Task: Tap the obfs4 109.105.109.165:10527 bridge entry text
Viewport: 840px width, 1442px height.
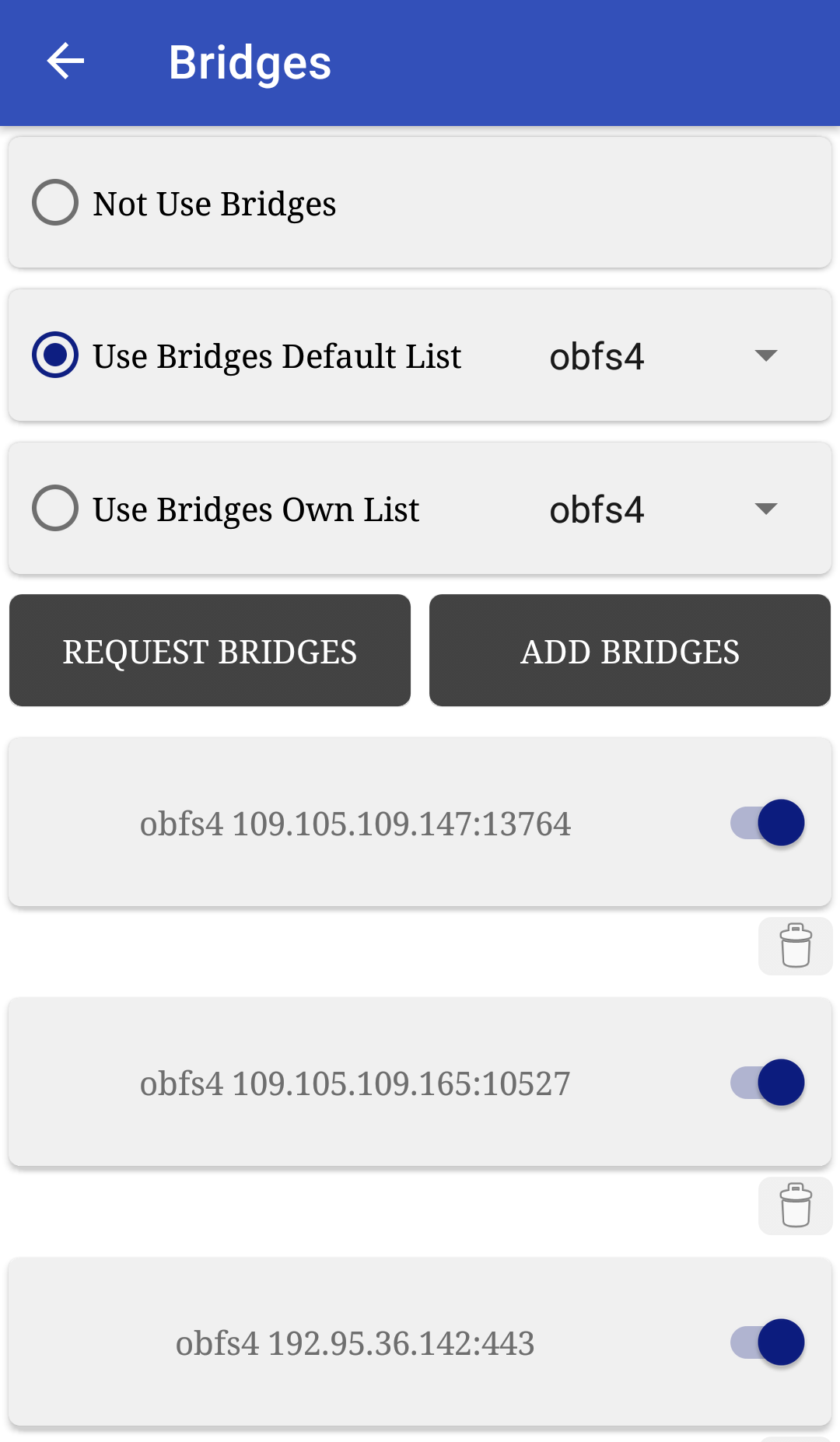Action: [x=355, y=1084]
